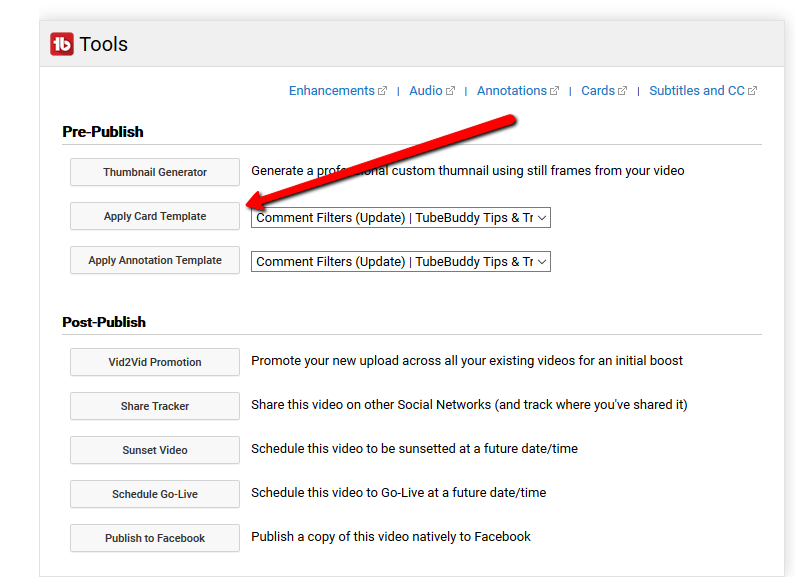Open the annotation template video dropdown

click(401, 262)
